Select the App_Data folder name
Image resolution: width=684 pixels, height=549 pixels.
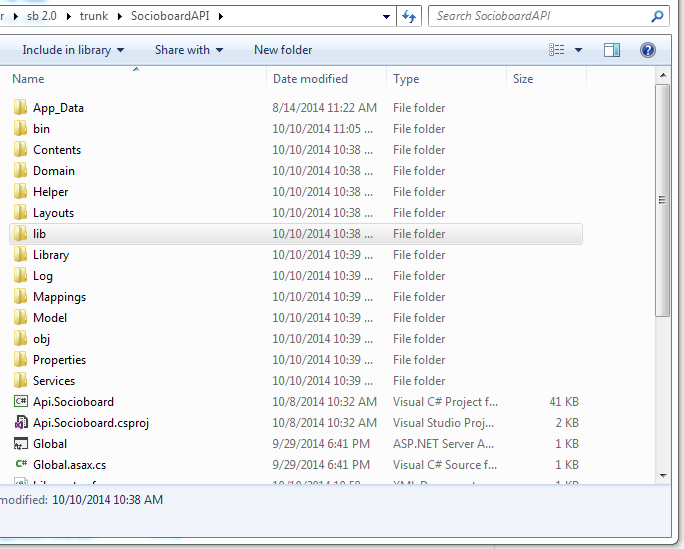[x=58, y=108]
